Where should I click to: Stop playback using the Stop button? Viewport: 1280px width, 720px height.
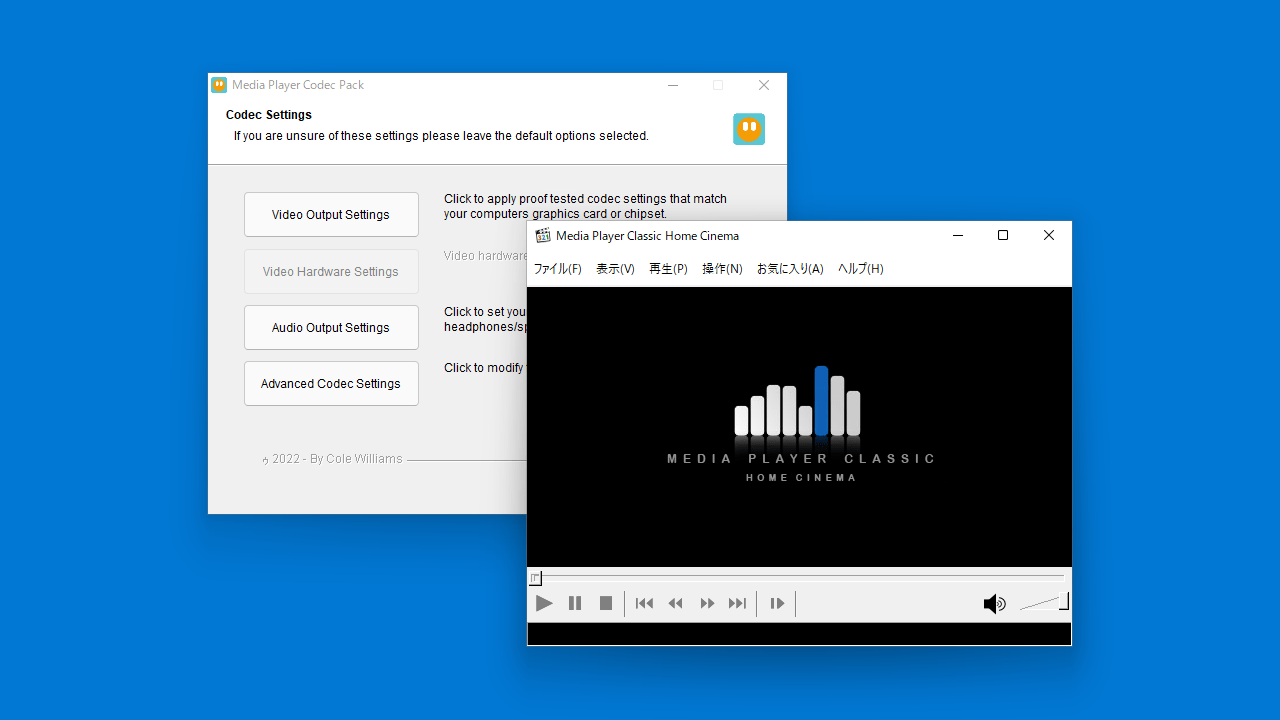tap(606, 603)
